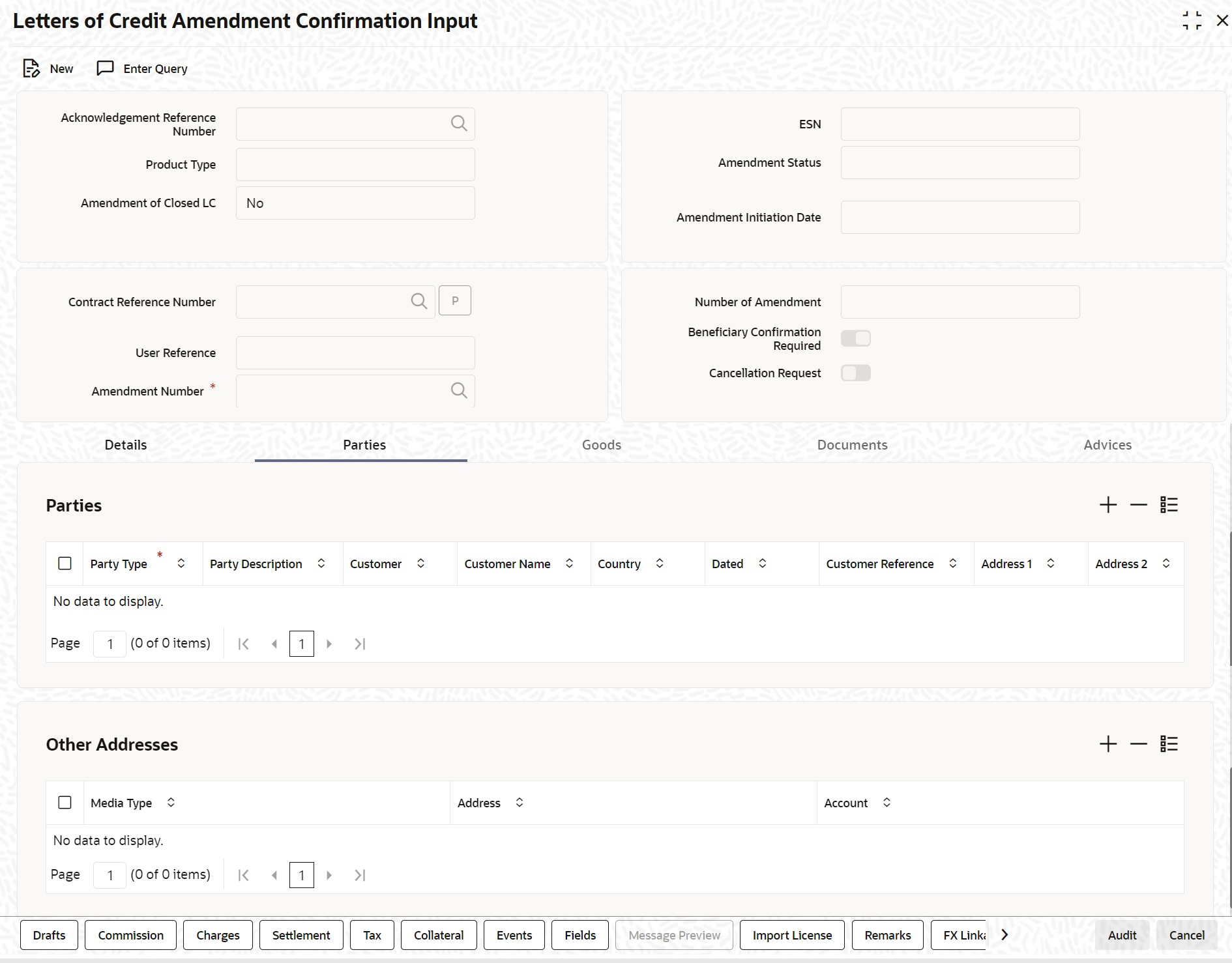Click the Parties page number field
Image resolution: width=1232 pixels, height=963 pixels.
[110, 644]
